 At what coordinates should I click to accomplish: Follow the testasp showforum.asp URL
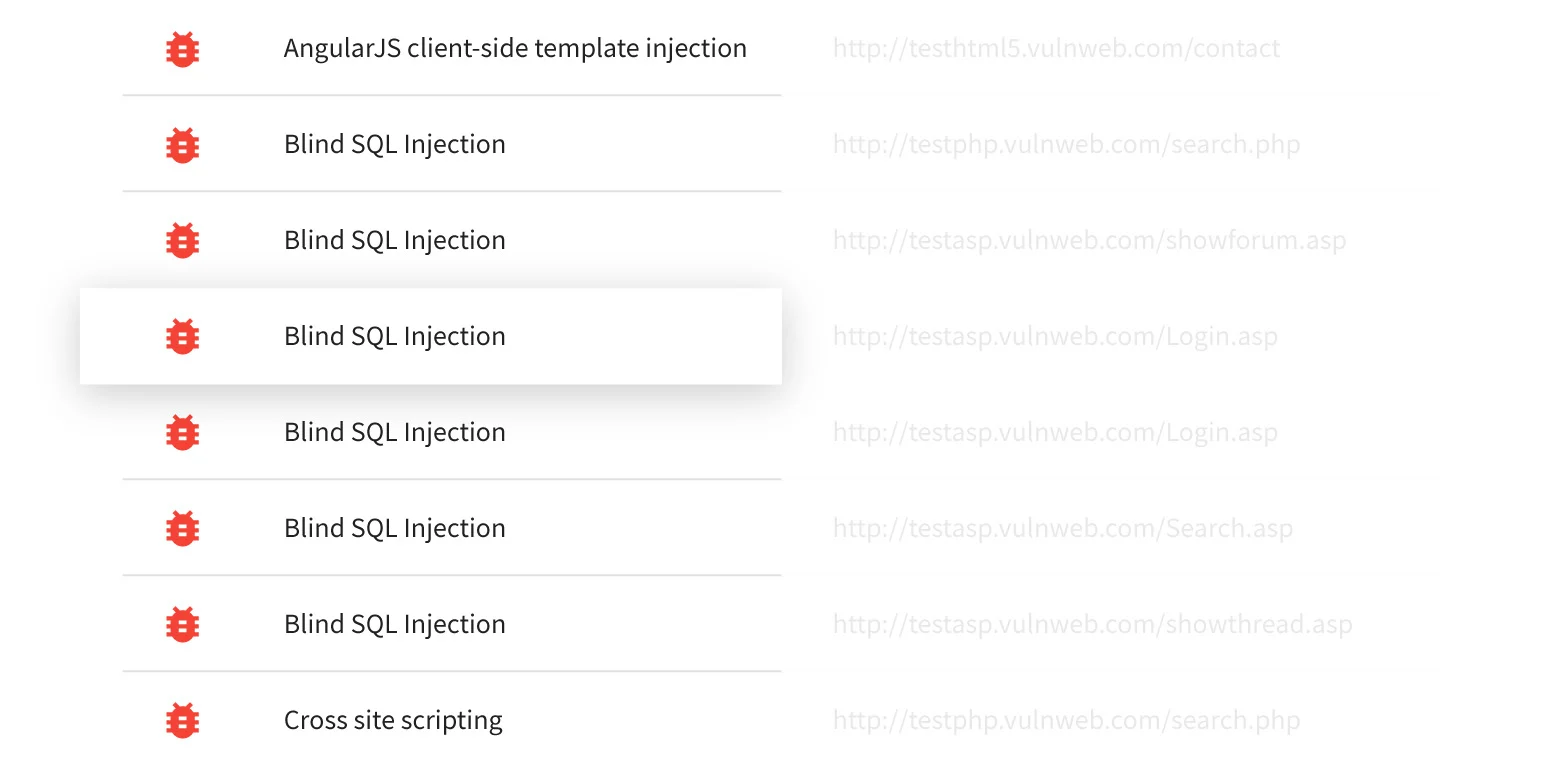[1089, 241]
